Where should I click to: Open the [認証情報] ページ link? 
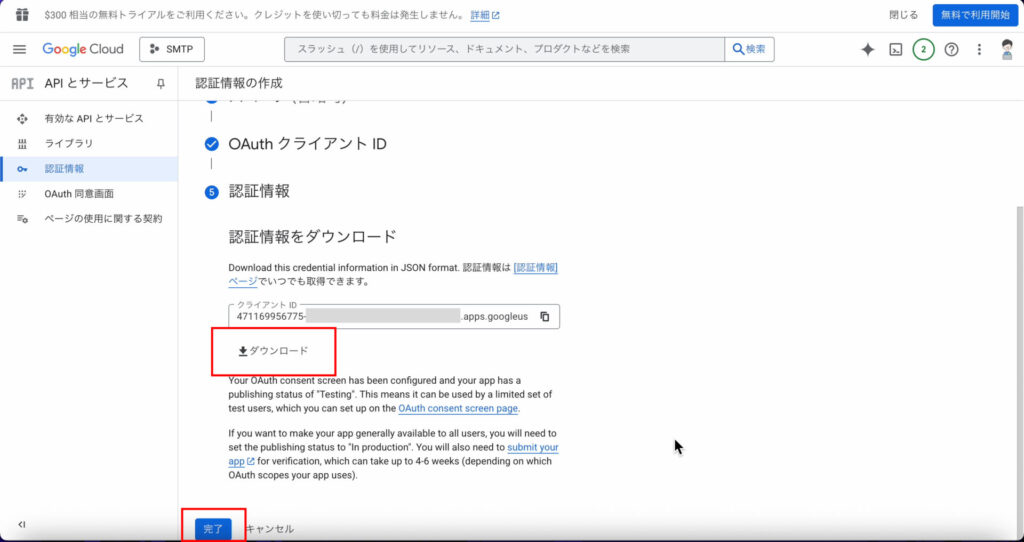(536, 268)
